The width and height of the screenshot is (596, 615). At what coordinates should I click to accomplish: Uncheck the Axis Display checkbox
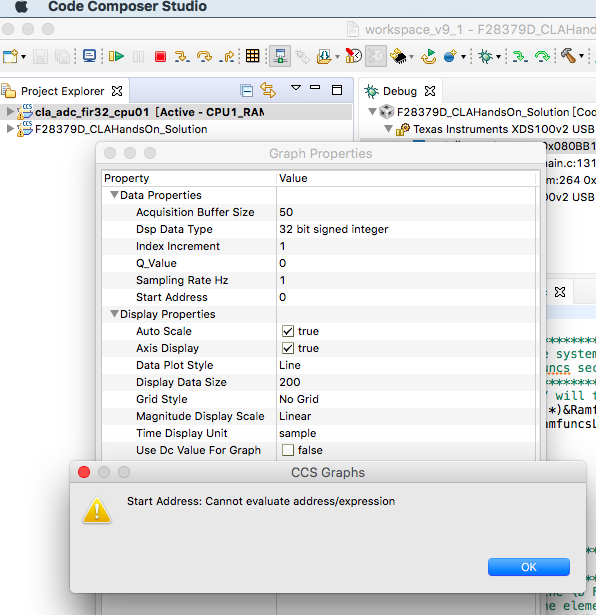[x=288, y=348]
